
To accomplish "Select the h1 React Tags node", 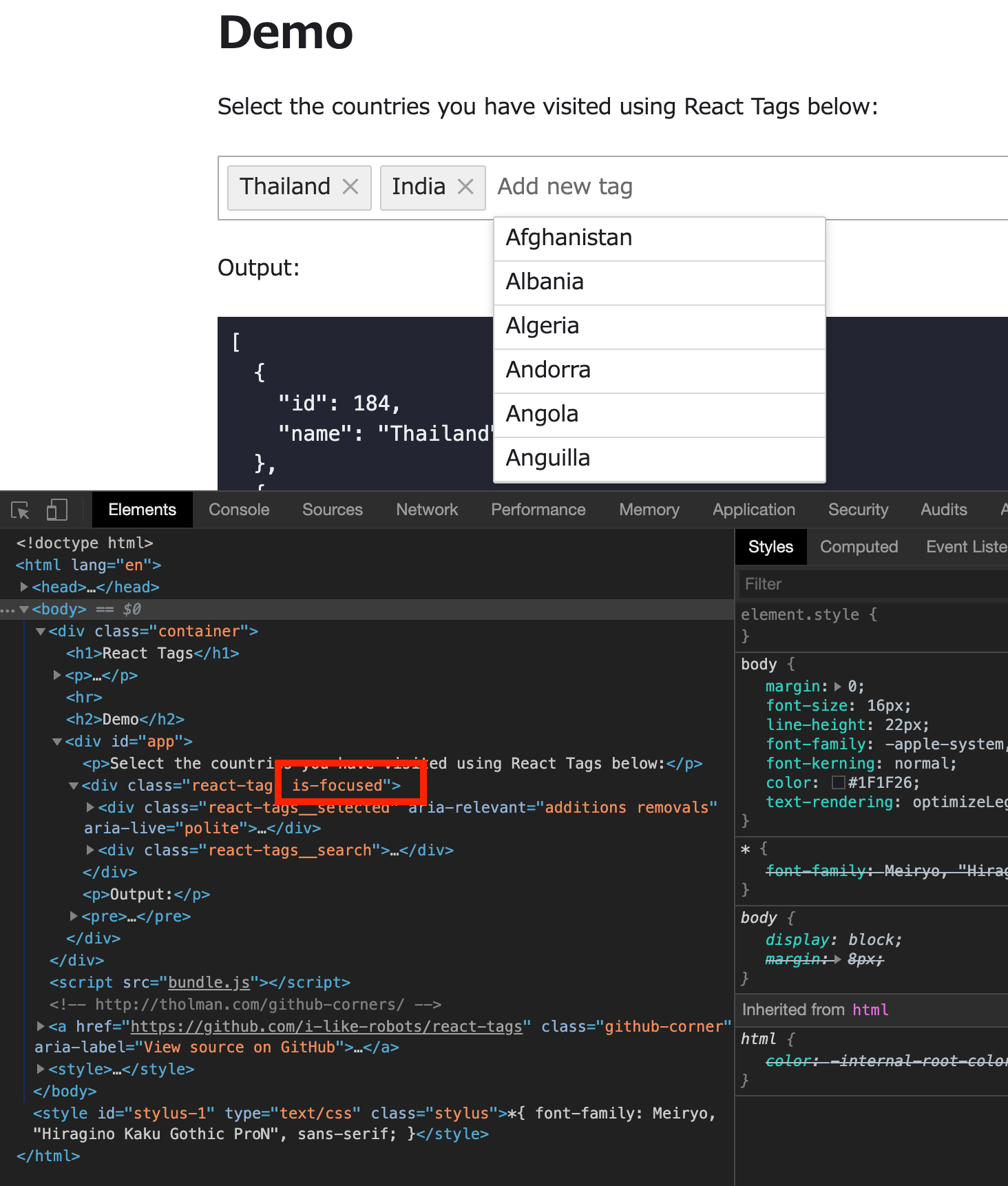I will 153,653.
